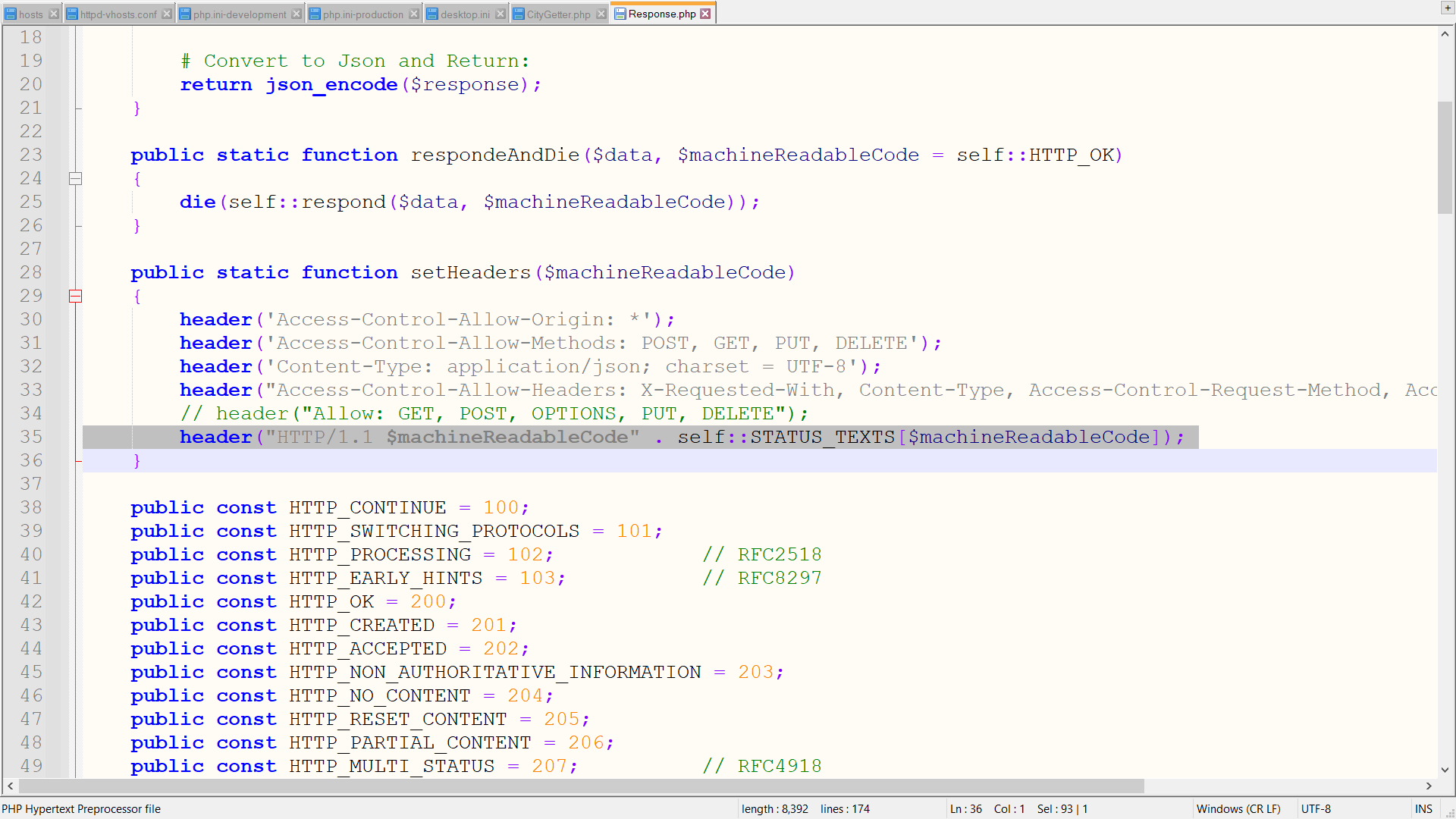1456x819 pixels.
Task: Click line number 35 in the margin
Action: coord(31,438)
